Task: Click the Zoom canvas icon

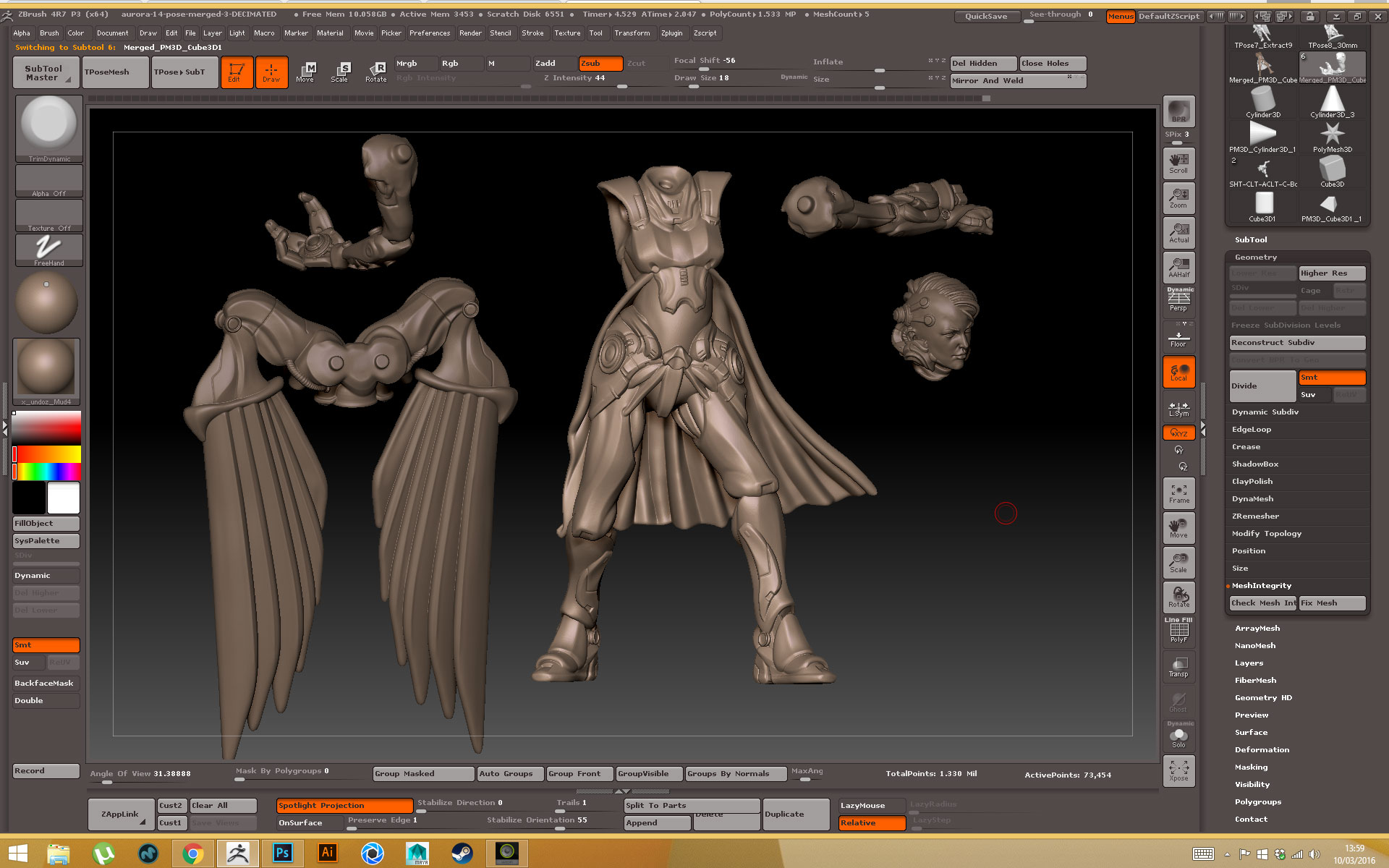Action: (x=1178, y=198)
